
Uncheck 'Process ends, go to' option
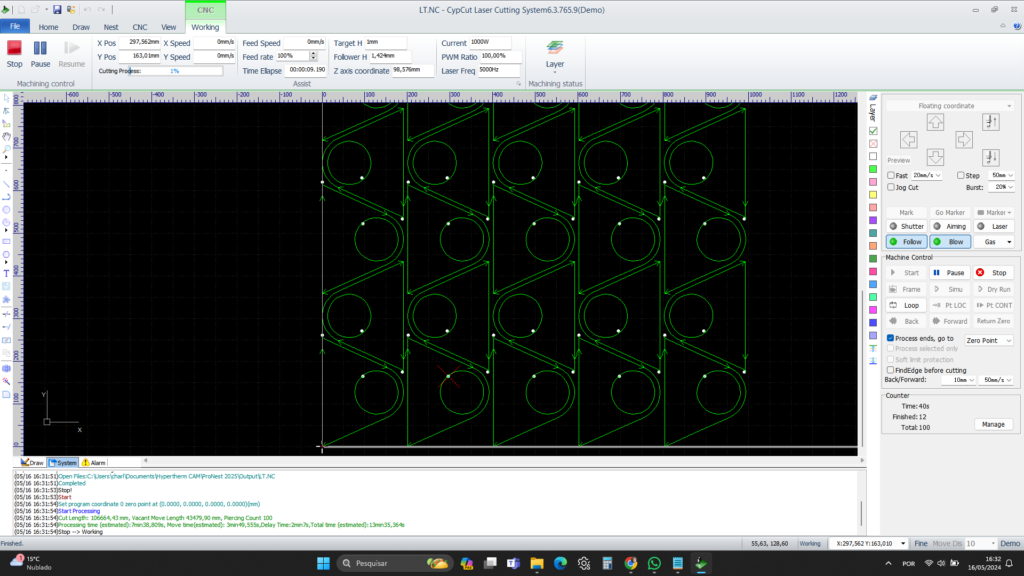pos(891,339)
